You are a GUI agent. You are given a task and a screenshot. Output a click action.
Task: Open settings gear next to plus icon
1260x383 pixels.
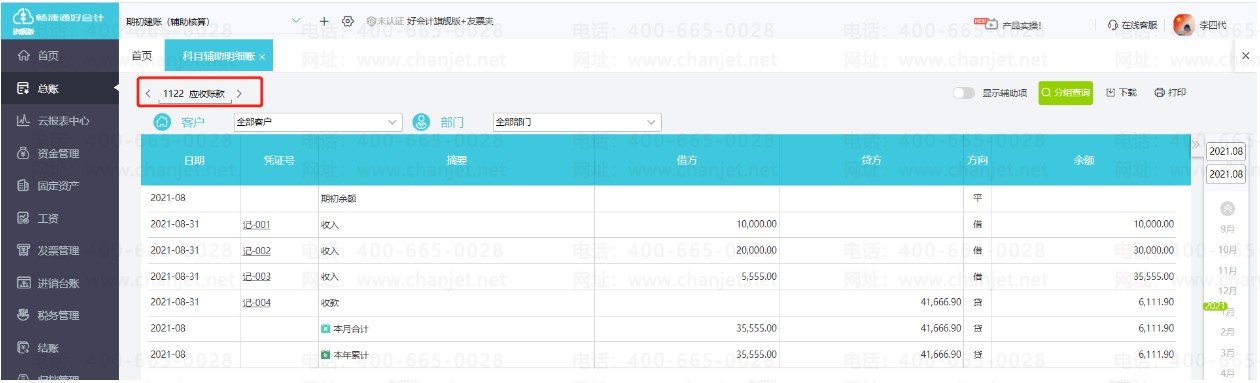[x=347, y=21]
